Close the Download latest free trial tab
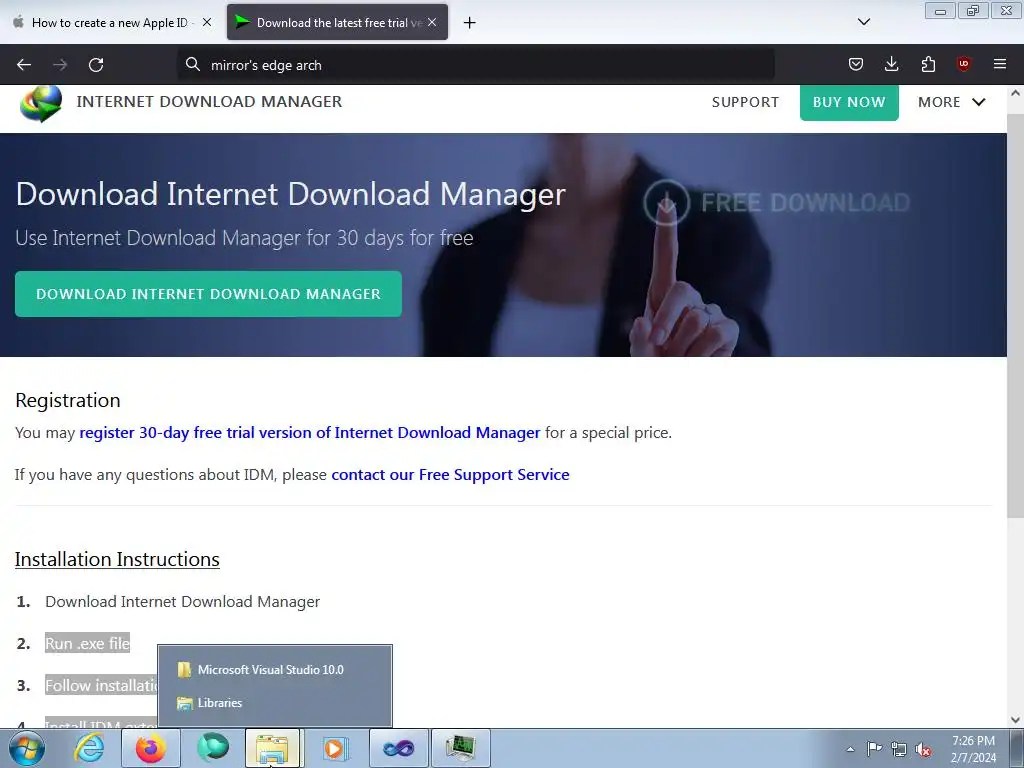 [432, 22]
